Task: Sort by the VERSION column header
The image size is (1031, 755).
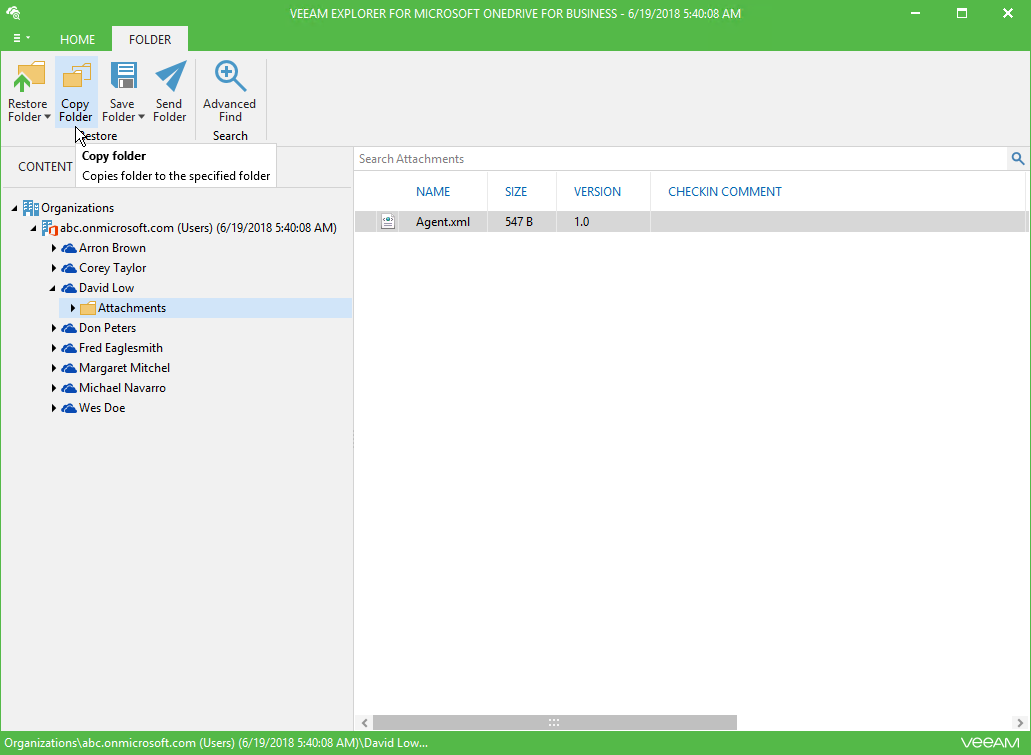Action: (598, 192)
